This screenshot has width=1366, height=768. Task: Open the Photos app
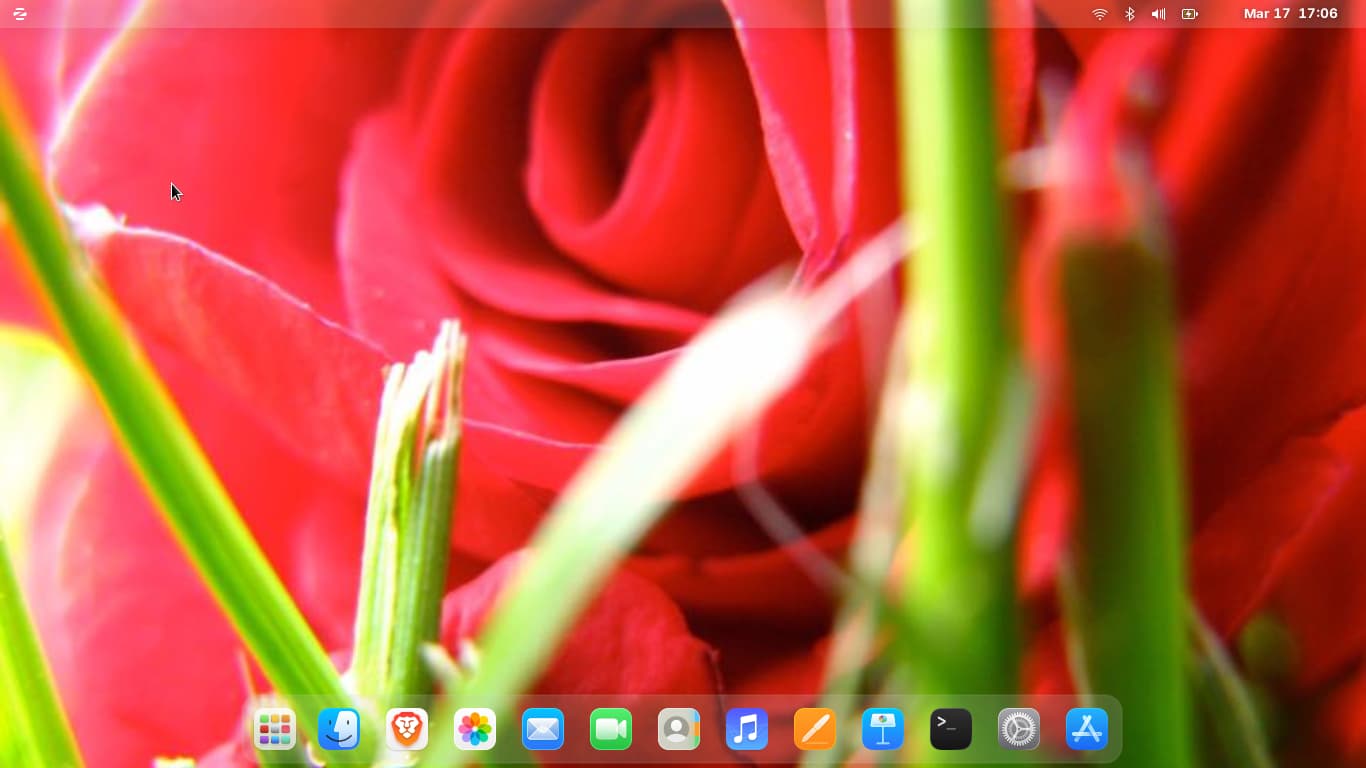475,729
